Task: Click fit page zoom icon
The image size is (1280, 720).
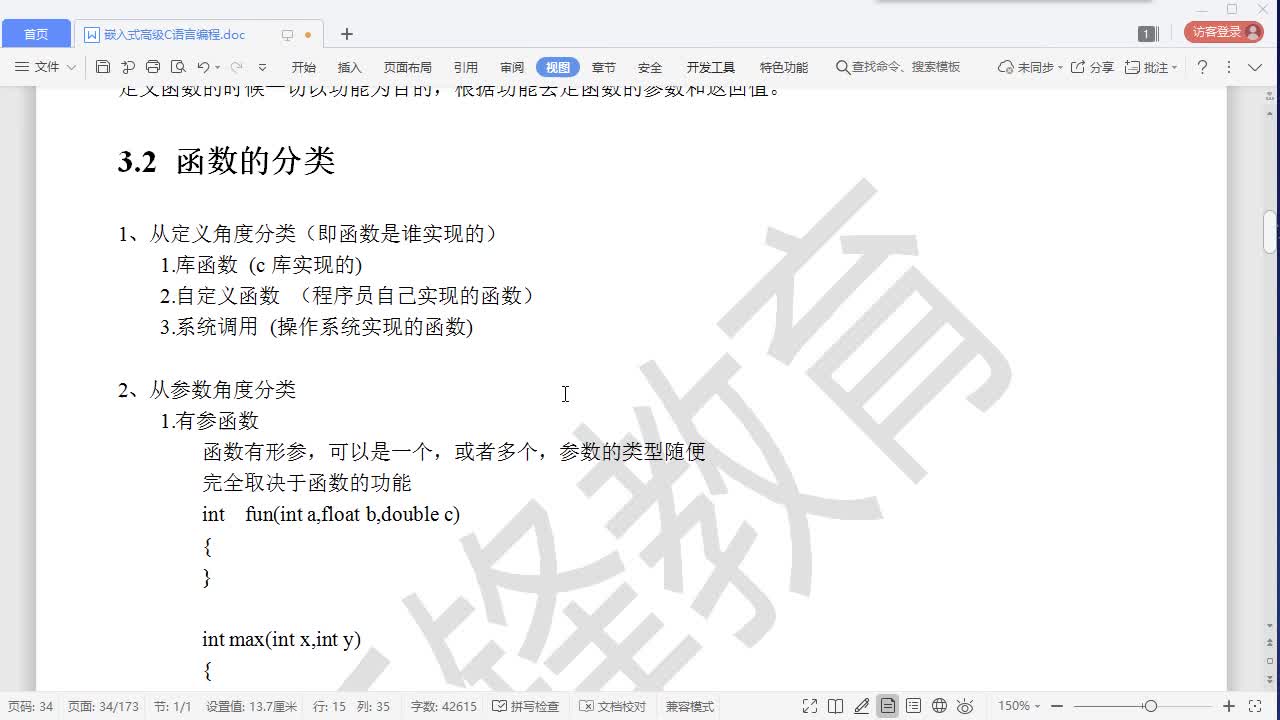Action: (x=1255, y=706)
